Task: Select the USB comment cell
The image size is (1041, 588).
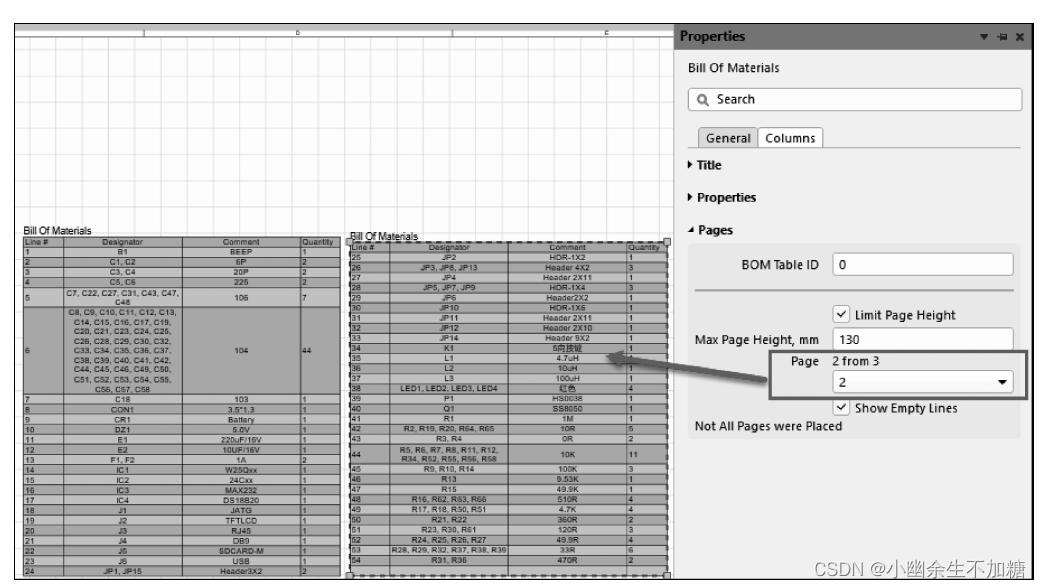Action: (x=241, y=561)
